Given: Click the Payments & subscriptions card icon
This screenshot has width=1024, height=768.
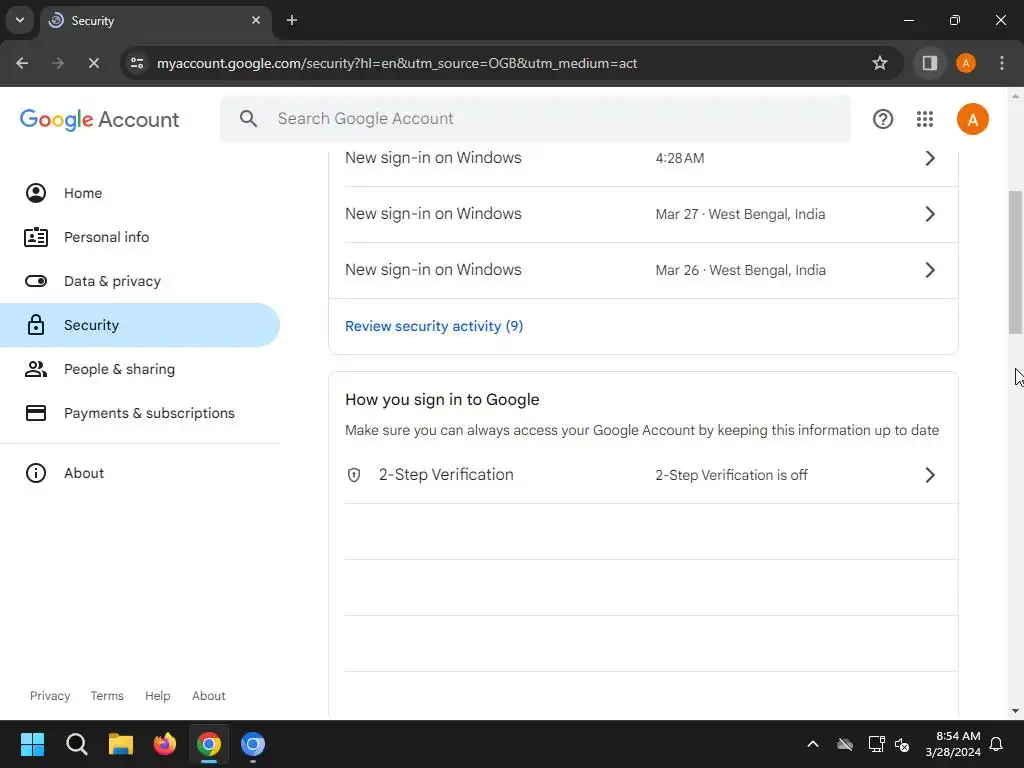Looking at the screenshot, I should (36, 413).
